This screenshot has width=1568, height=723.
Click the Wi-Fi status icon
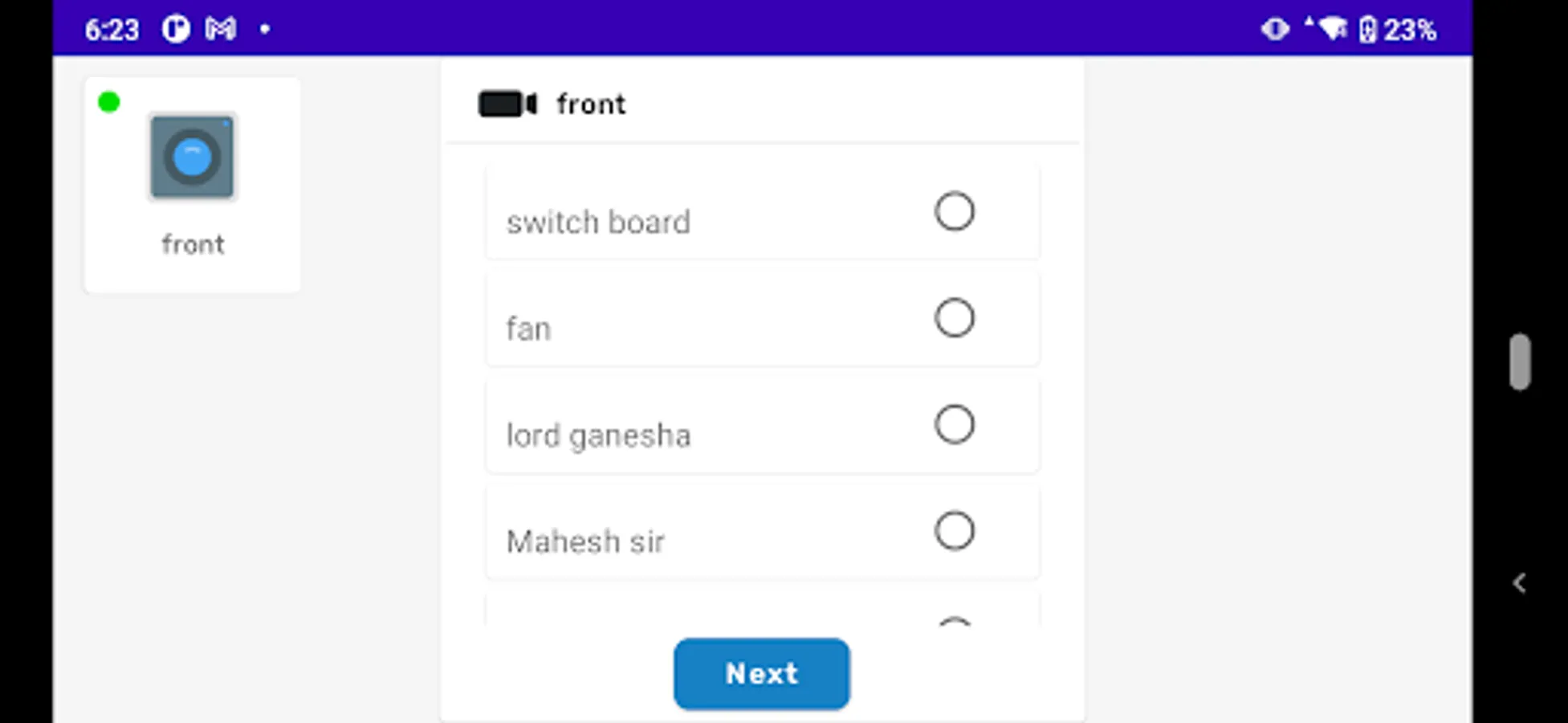(1333, 27)
